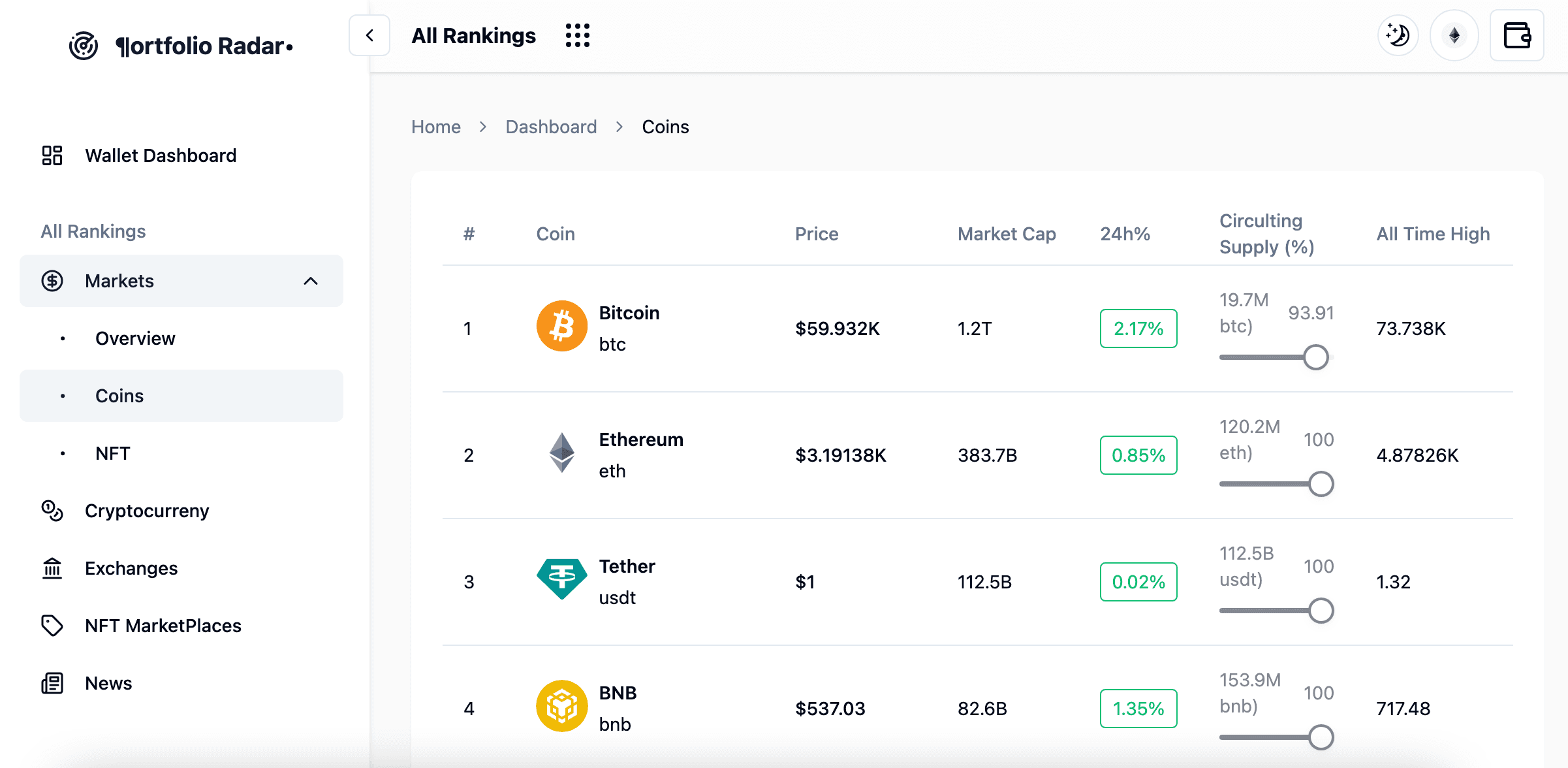Follow the Dashboard breadcrumb link

pos(551,127)
